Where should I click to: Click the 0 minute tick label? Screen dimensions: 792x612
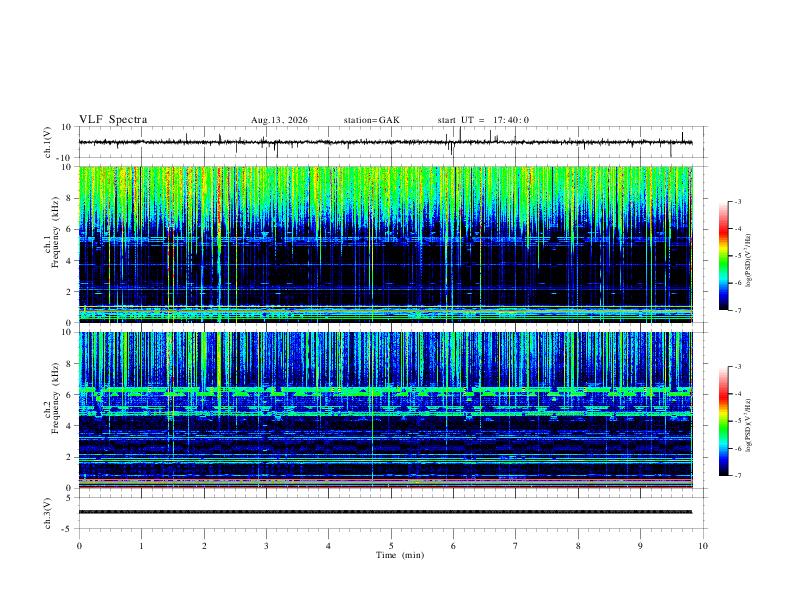pyautogui.click(x=79, y=546)
